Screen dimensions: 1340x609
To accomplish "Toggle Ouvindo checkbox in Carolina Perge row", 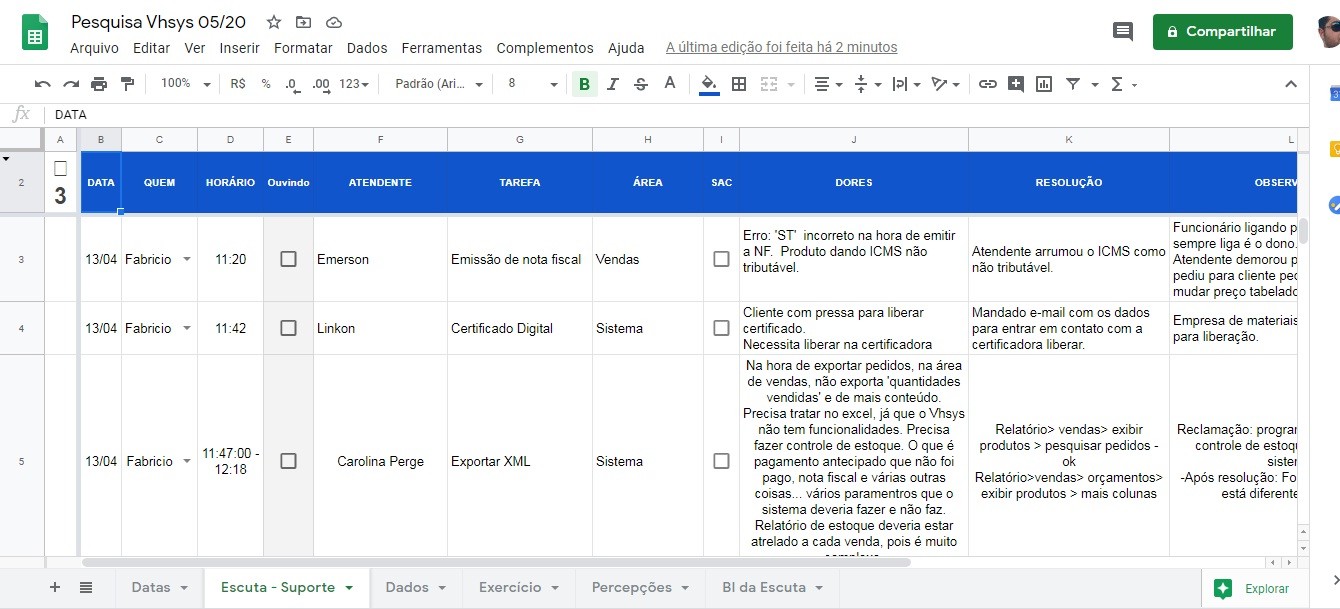I will 288,461.
